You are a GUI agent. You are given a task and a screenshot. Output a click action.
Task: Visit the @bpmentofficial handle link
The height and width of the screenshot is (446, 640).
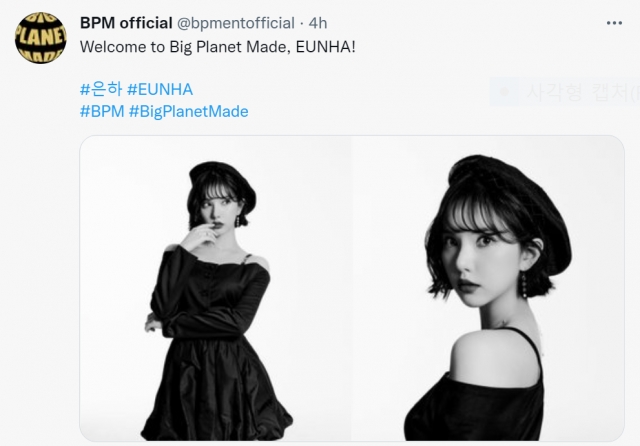click(236, 23)
